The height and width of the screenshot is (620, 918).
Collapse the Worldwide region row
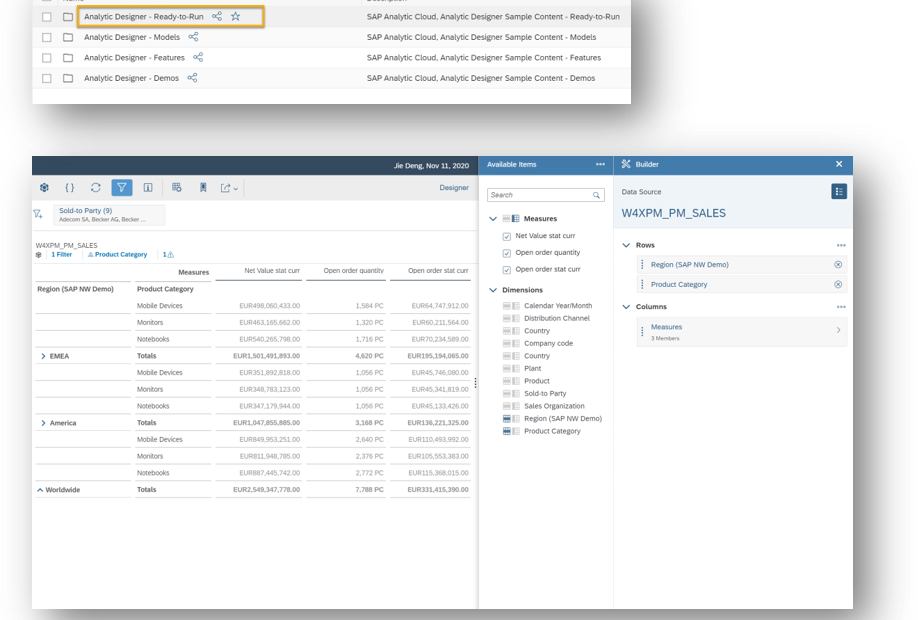(40, 489)
